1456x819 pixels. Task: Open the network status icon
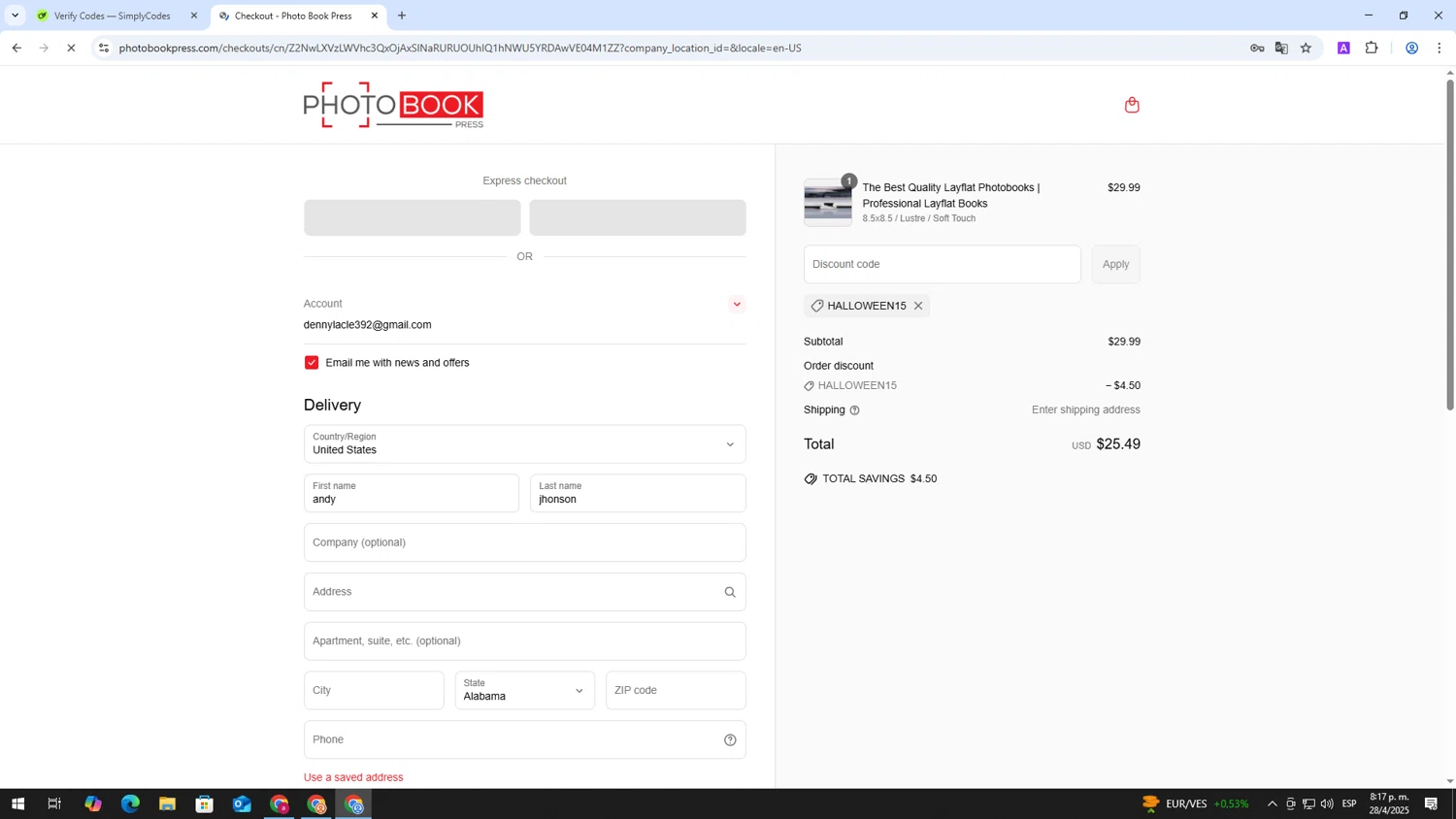1308,803
